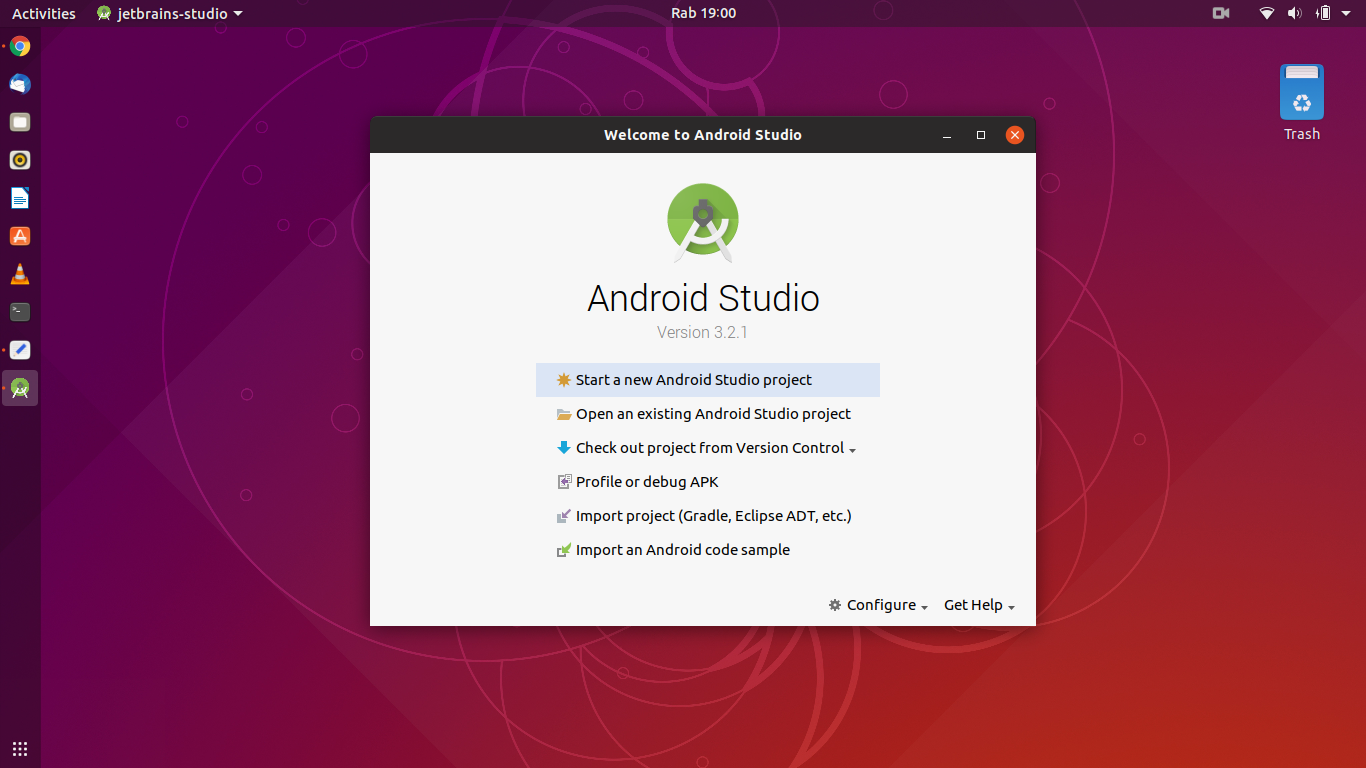Launch Google Chrome from the dock

pos(20,46)
